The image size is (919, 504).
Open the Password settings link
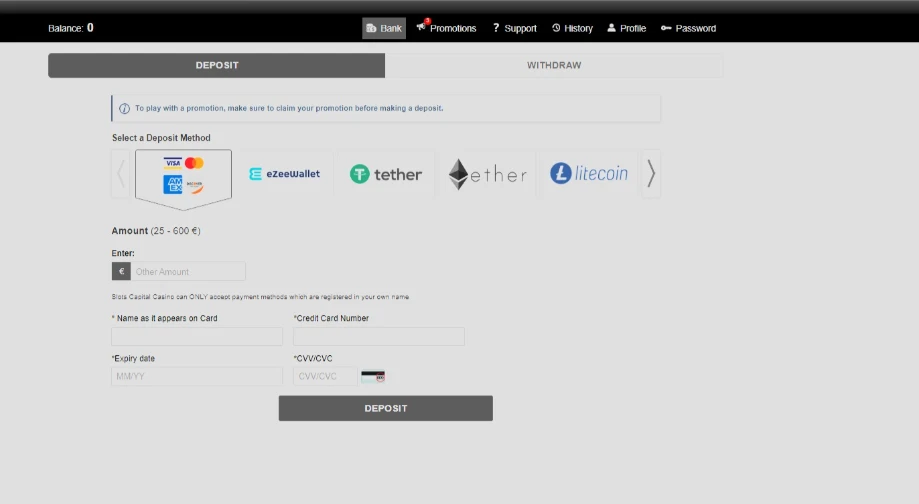click(x=688, y=28)
